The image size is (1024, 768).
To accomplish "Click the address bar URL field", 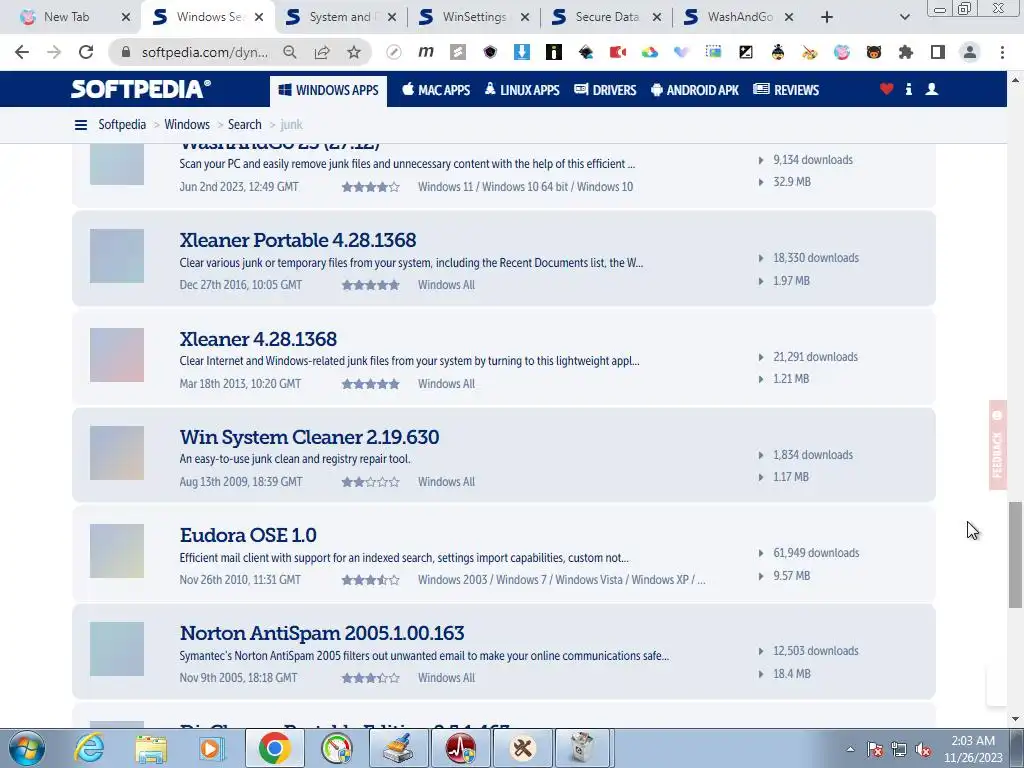I will (204, 52).
